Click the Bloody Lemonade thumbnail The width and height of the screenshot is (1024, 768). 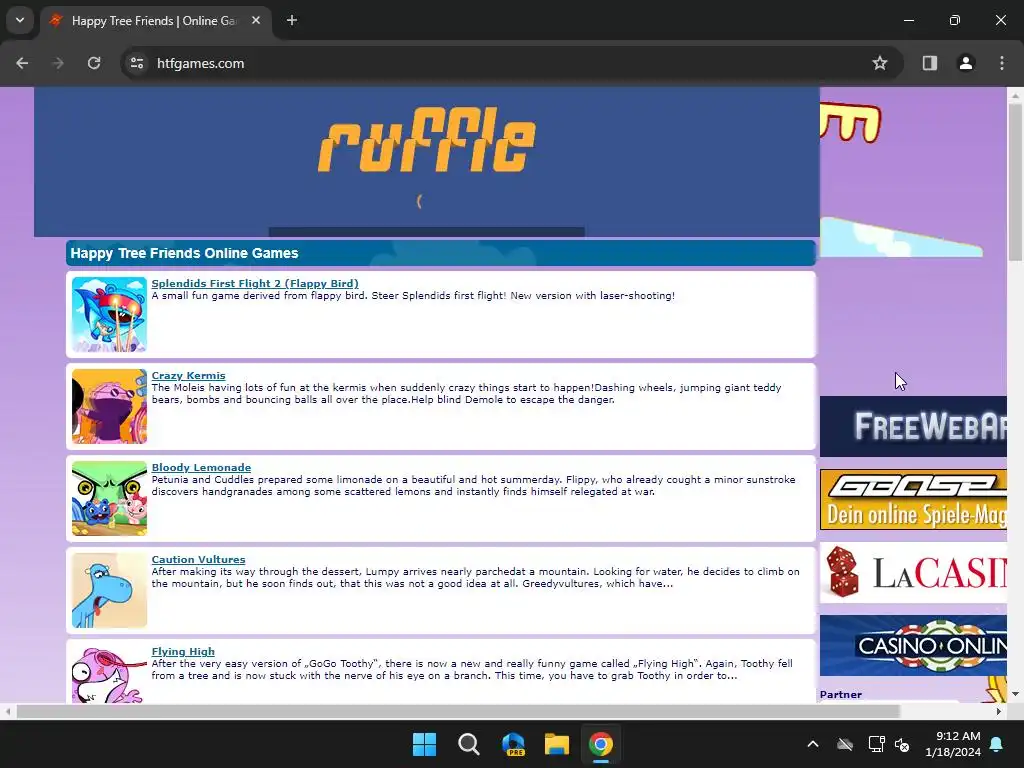109,499
